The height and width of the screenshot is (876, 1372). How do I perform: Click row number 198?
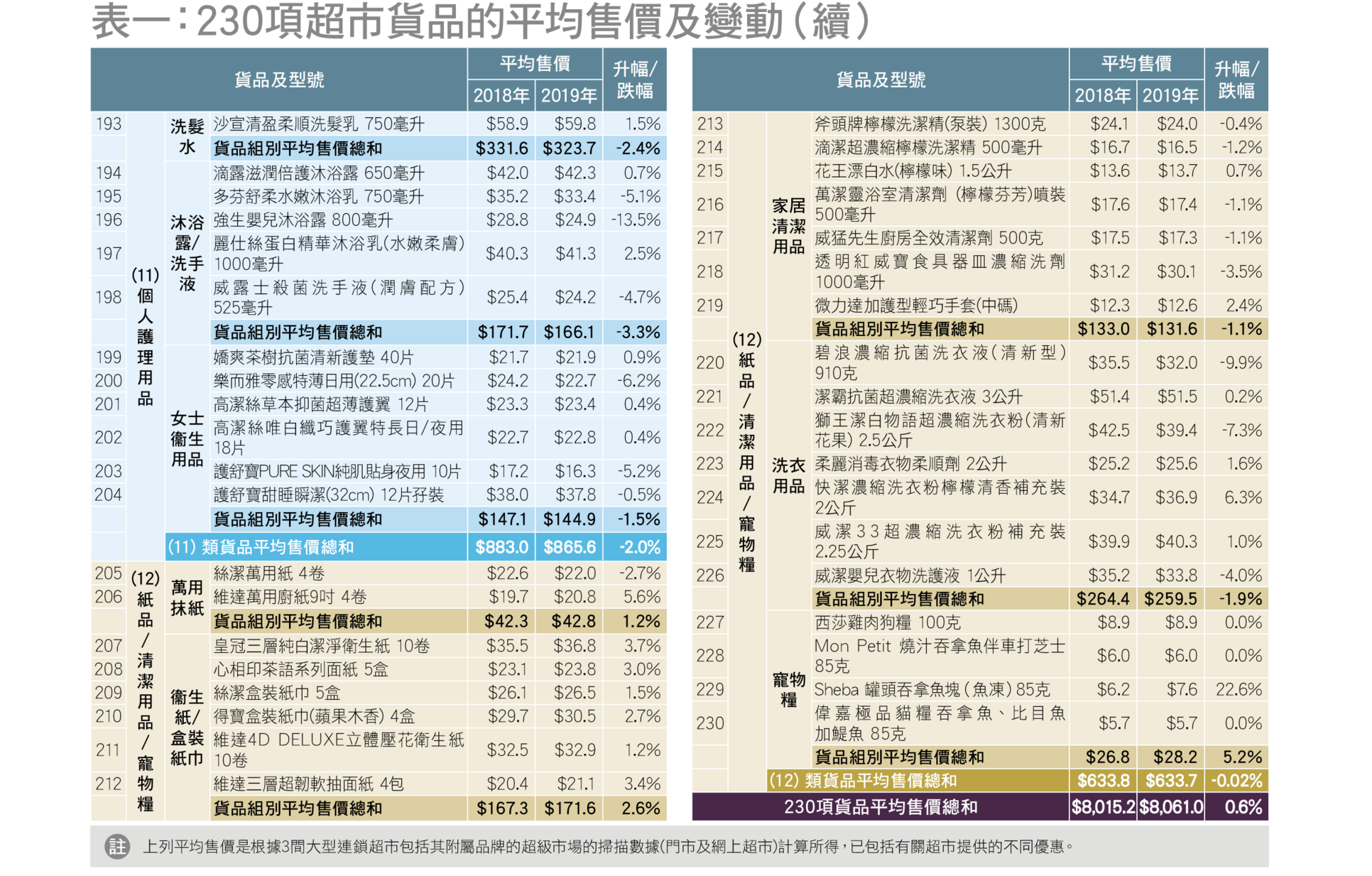tap(109, 298)
